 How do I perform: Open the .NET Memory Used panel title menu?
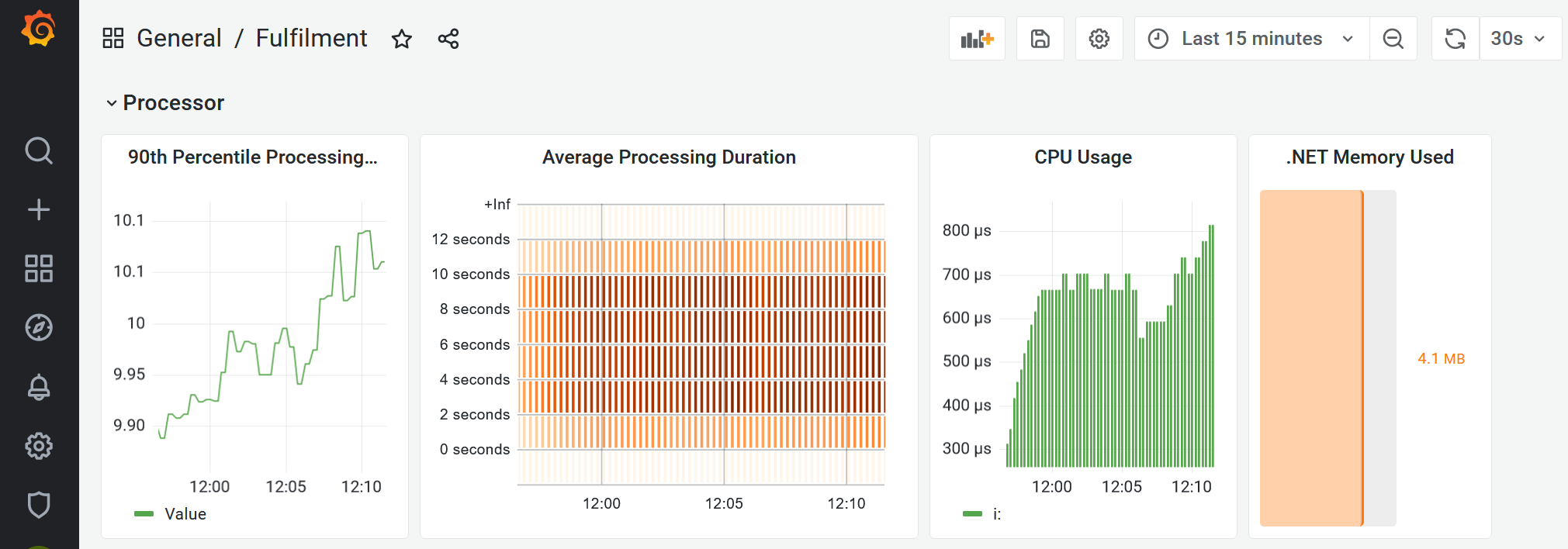1369,157
